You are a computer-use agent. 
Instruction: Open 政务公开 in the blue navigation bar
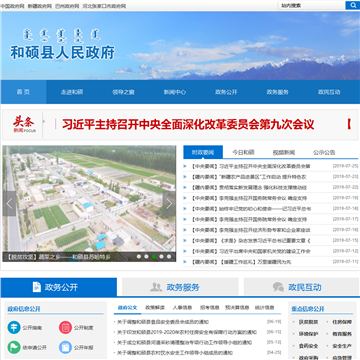tap(226, 92)
